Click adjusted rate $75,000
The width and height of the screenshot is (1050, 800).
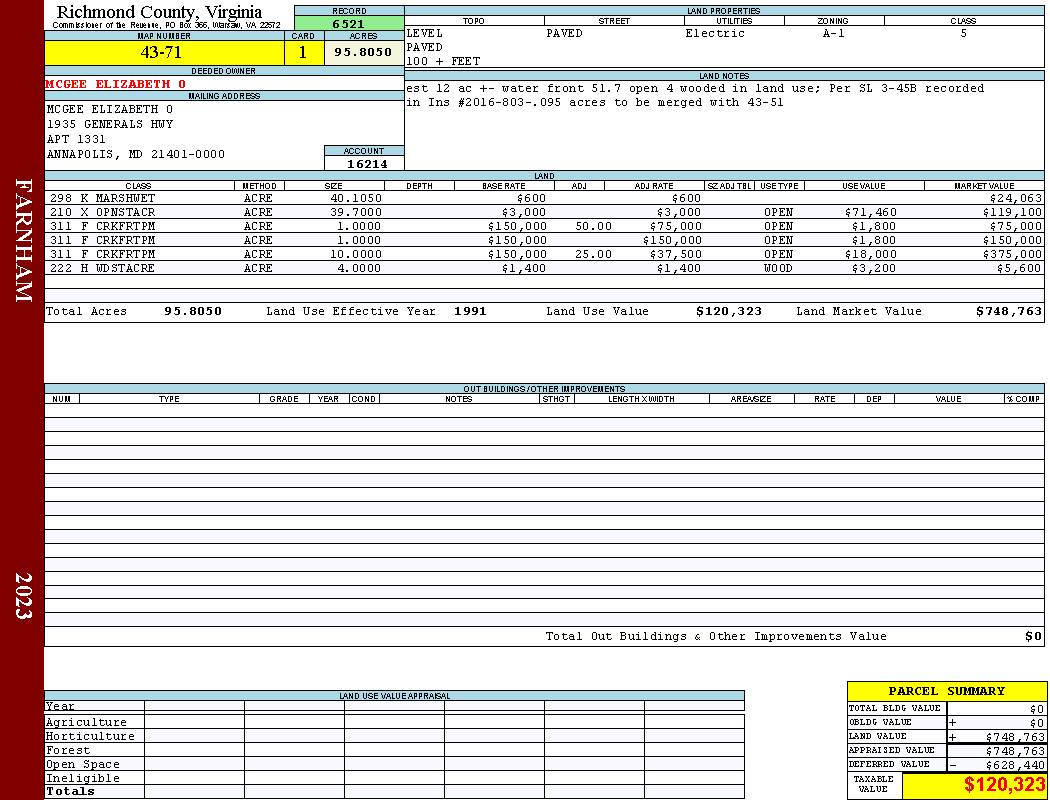[x=676, y=226]
